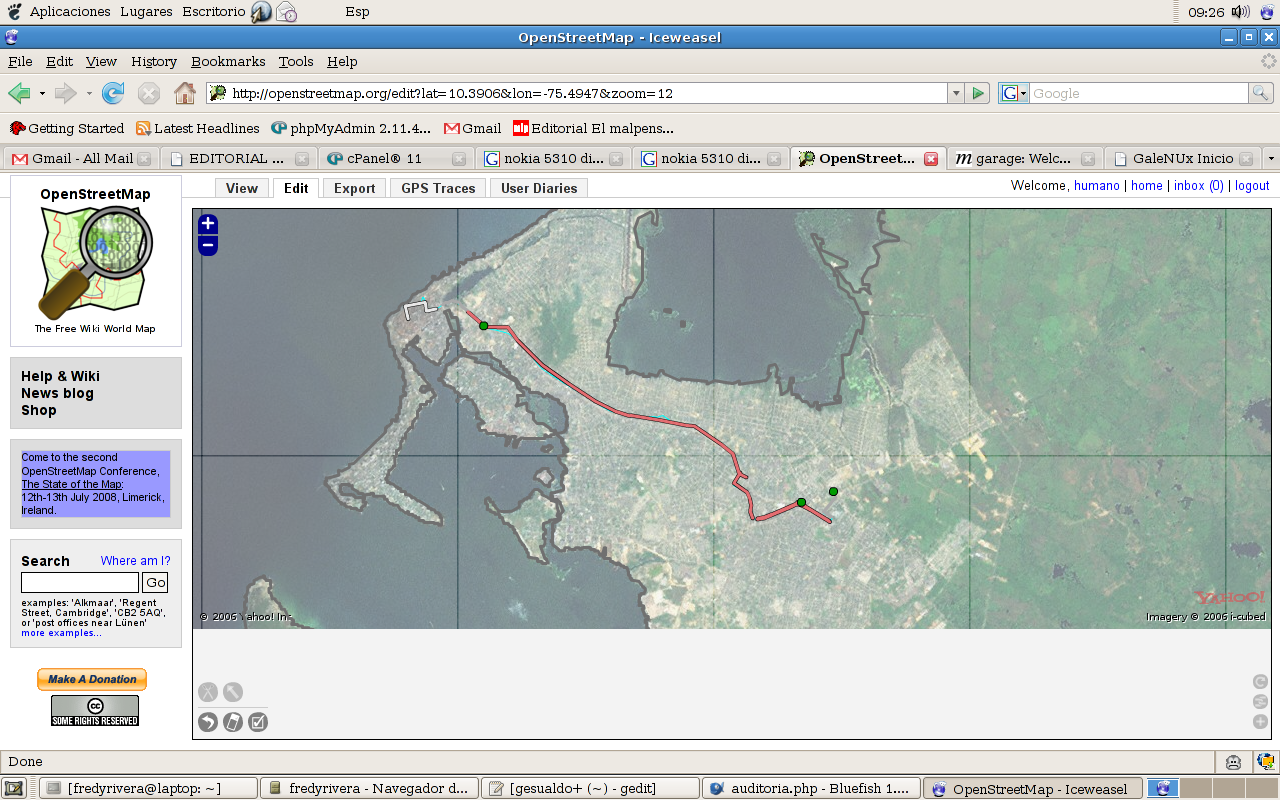
Task: Click the Where am I? link
Action: 135,561
